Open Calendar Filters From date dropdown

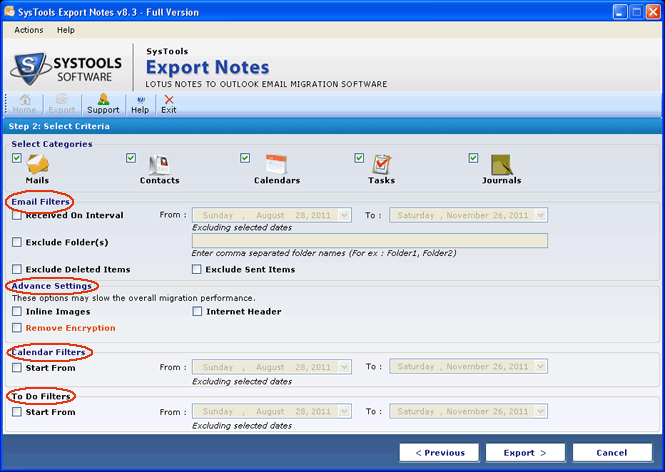pyautogui.click(x=344, y=367)
